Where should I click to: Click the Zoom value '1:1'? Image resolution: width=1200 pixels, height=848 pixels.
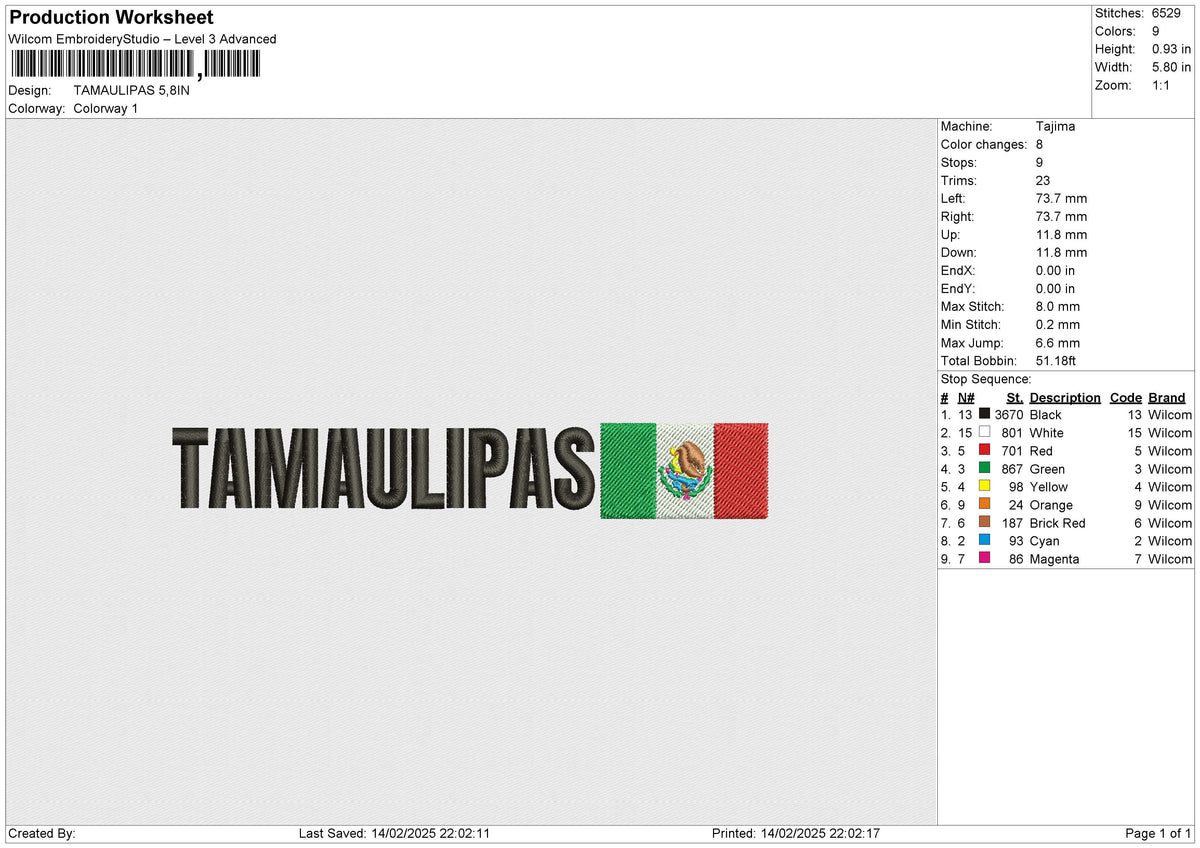(1162, 85)
